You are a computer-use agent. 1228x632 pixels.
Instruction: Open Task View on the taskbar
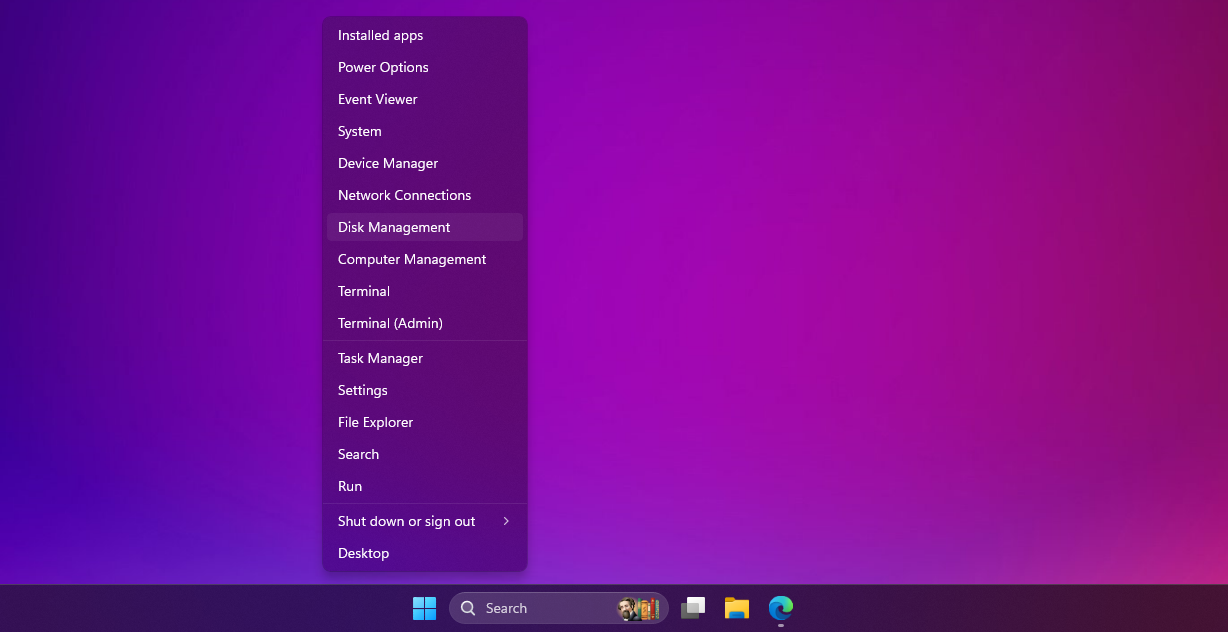pos(693,608)
